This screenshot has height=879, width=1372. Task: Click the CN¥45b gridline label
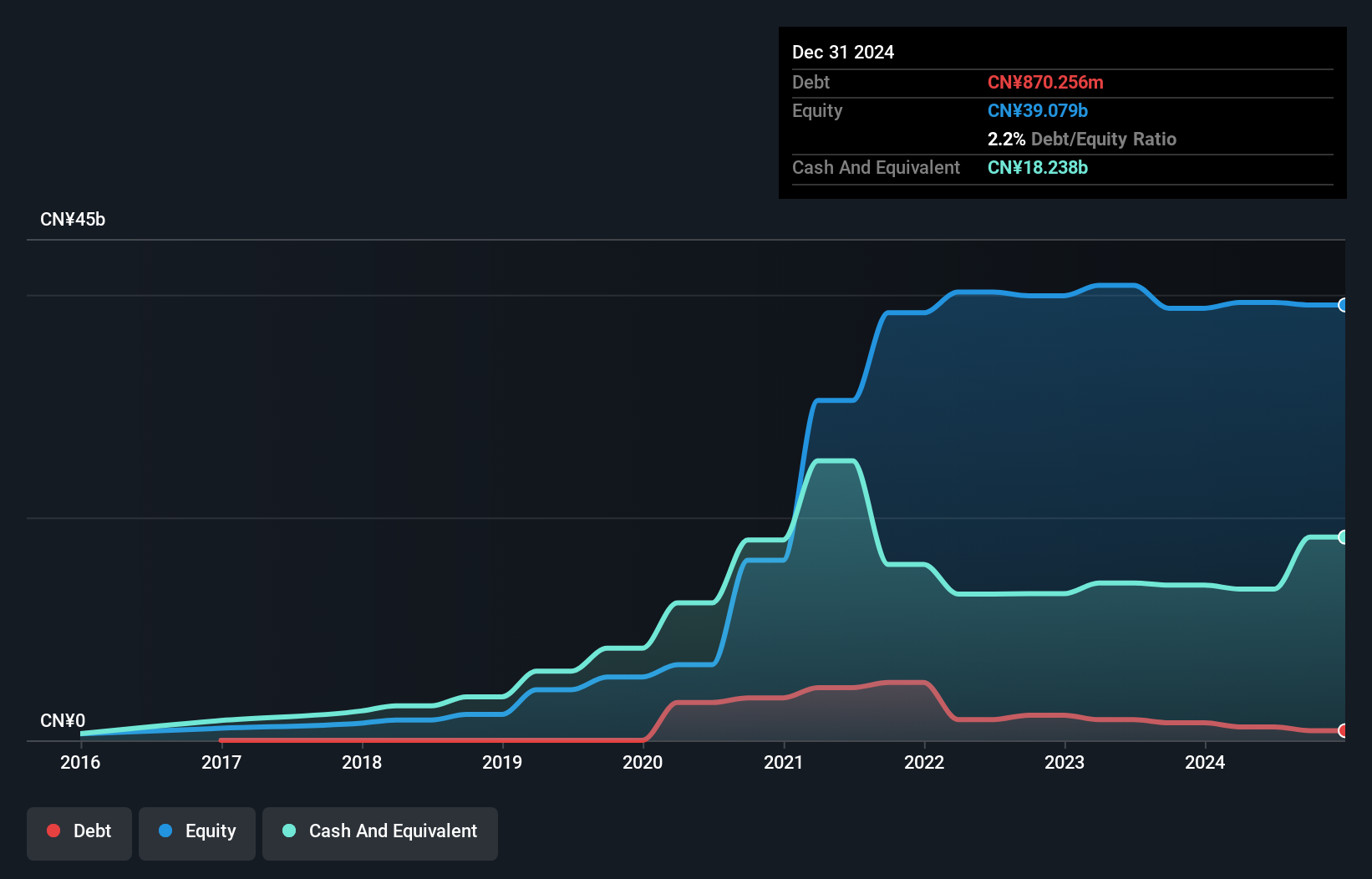pyautogui.click(x=74, y=219)
